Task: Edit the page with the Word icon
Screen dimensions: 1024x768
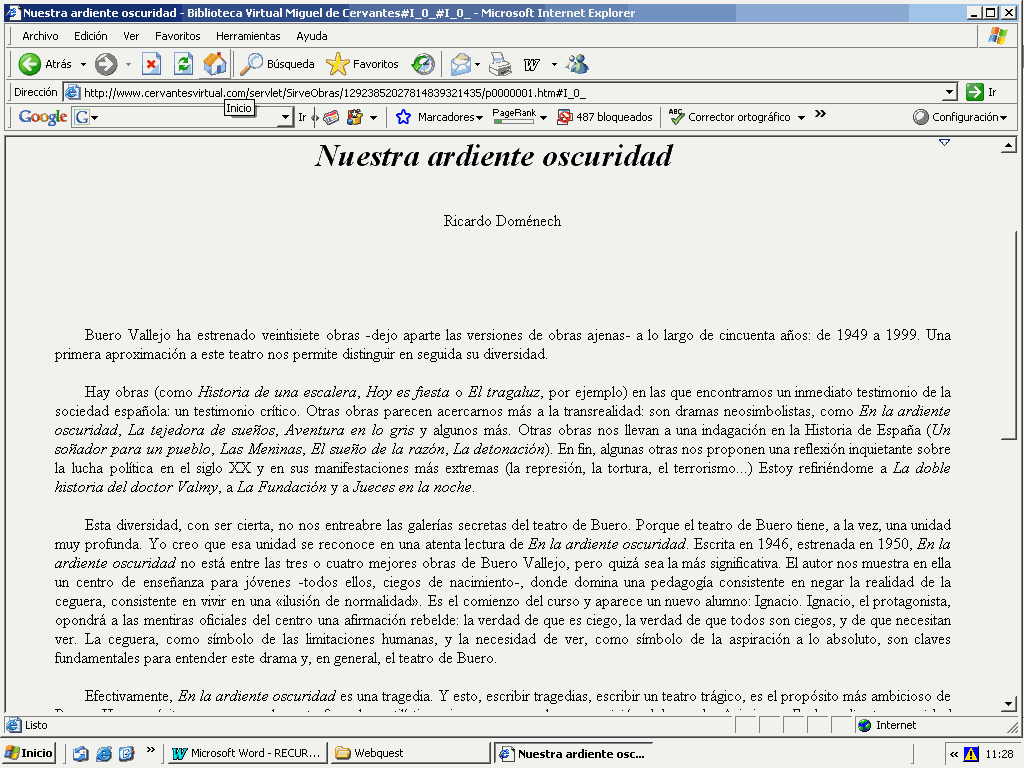Action: click(532, 64)
